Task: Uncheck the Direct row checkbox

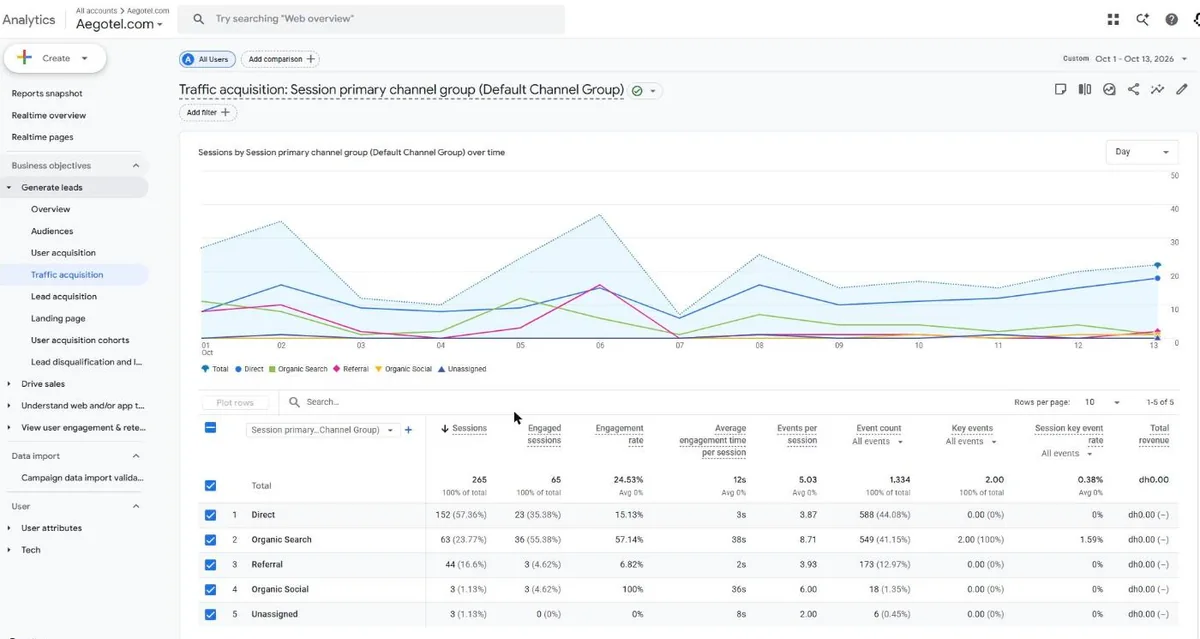Action: pos(210,515)
